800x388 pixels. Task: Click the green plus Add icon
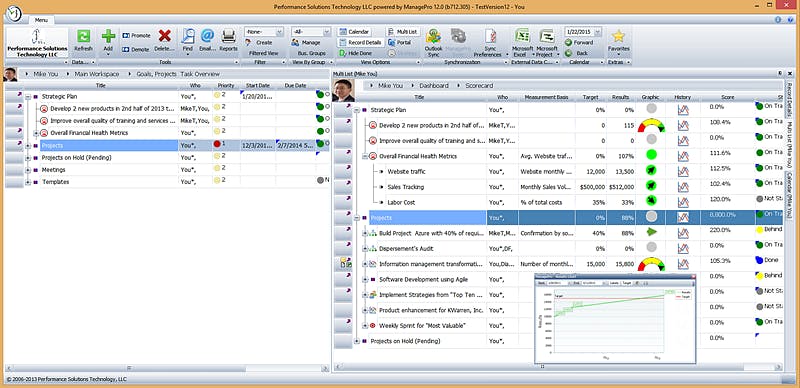[108, 37]
